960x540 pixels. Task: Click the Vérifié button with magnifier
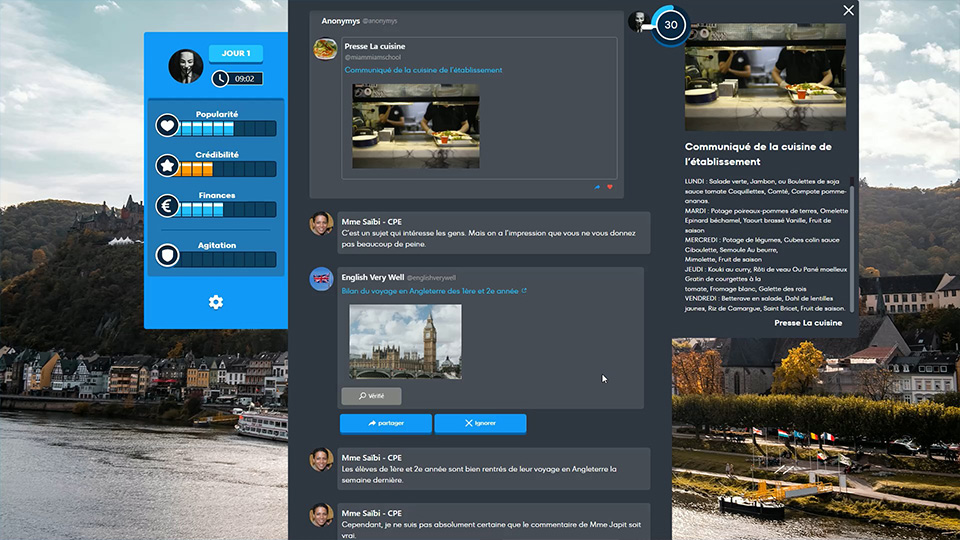[x=371, y=396]
